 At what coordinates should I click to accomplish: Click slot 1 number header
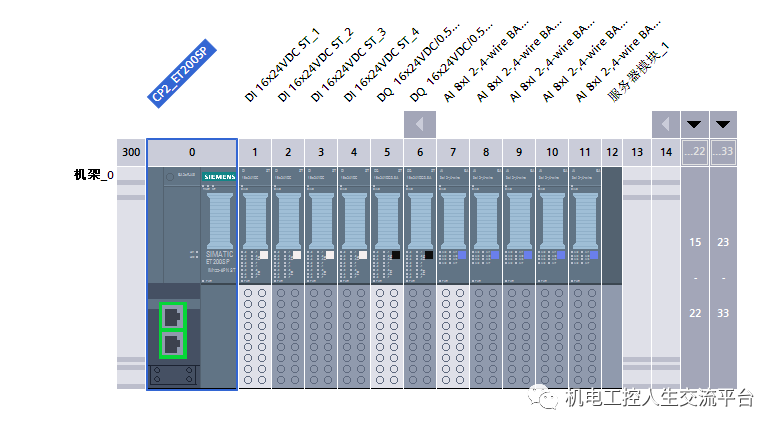point(255,152)
